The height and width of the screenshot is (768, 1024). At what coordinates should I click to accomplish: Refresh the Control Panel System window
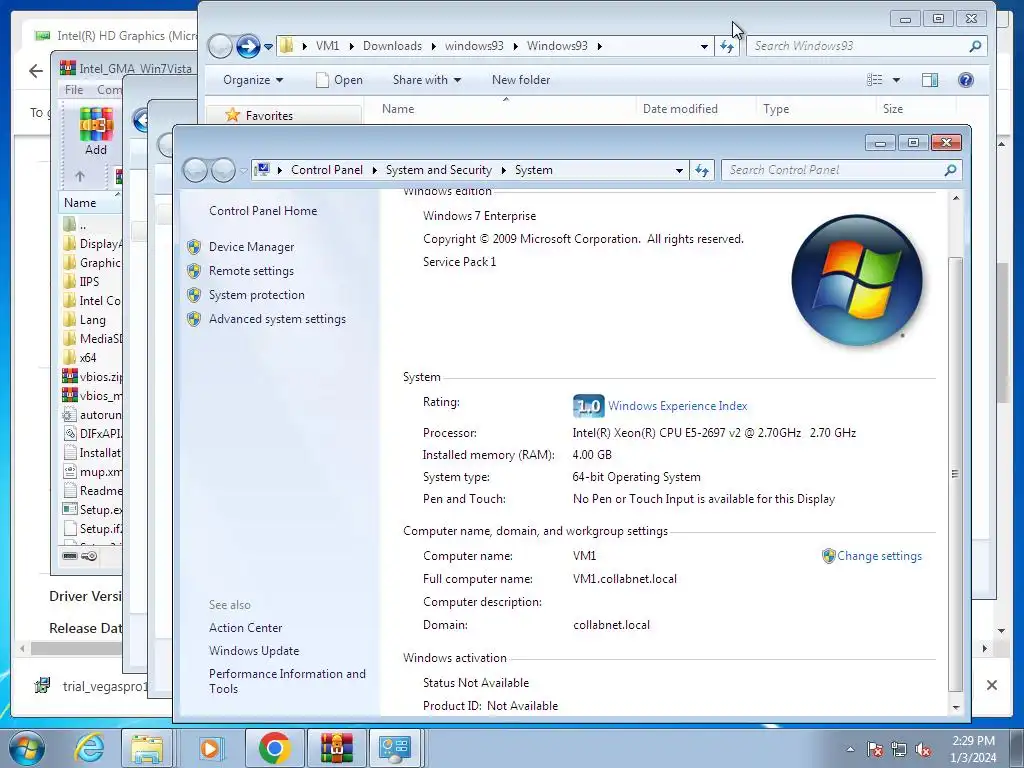[702, 170]
